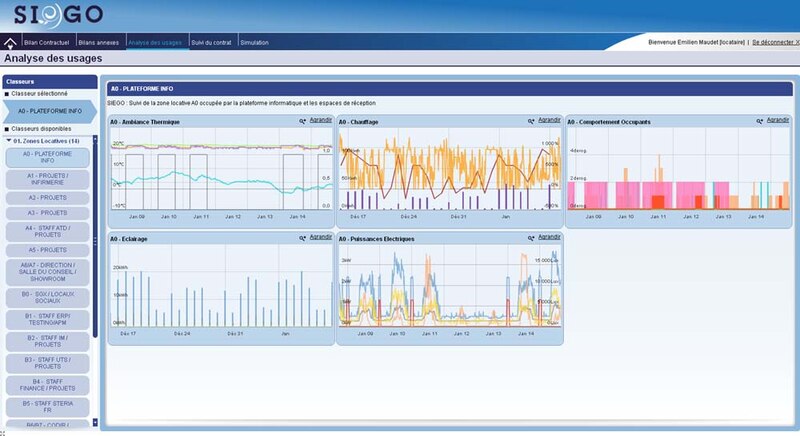Click Agrandir link on Ambiance Thermique chart
Image resolution: width=800 pixels, height=436 pixels.
pyautogui.click(x=321, y=120)
